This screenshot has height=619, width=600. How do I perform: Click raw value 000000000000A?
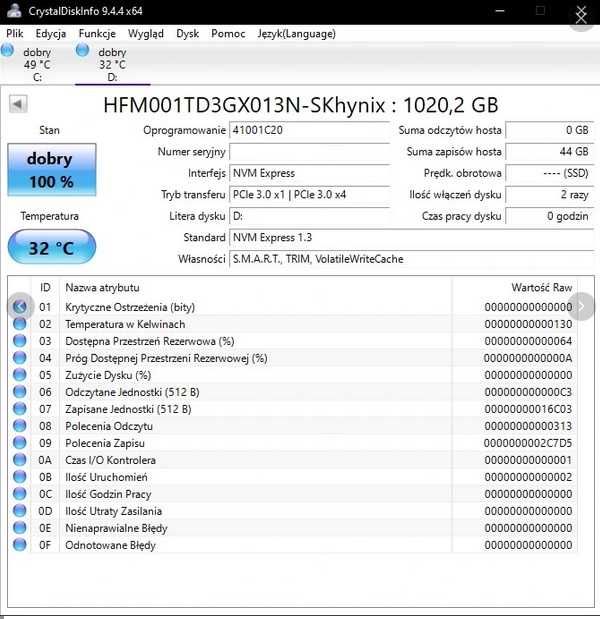click(528, 358)
